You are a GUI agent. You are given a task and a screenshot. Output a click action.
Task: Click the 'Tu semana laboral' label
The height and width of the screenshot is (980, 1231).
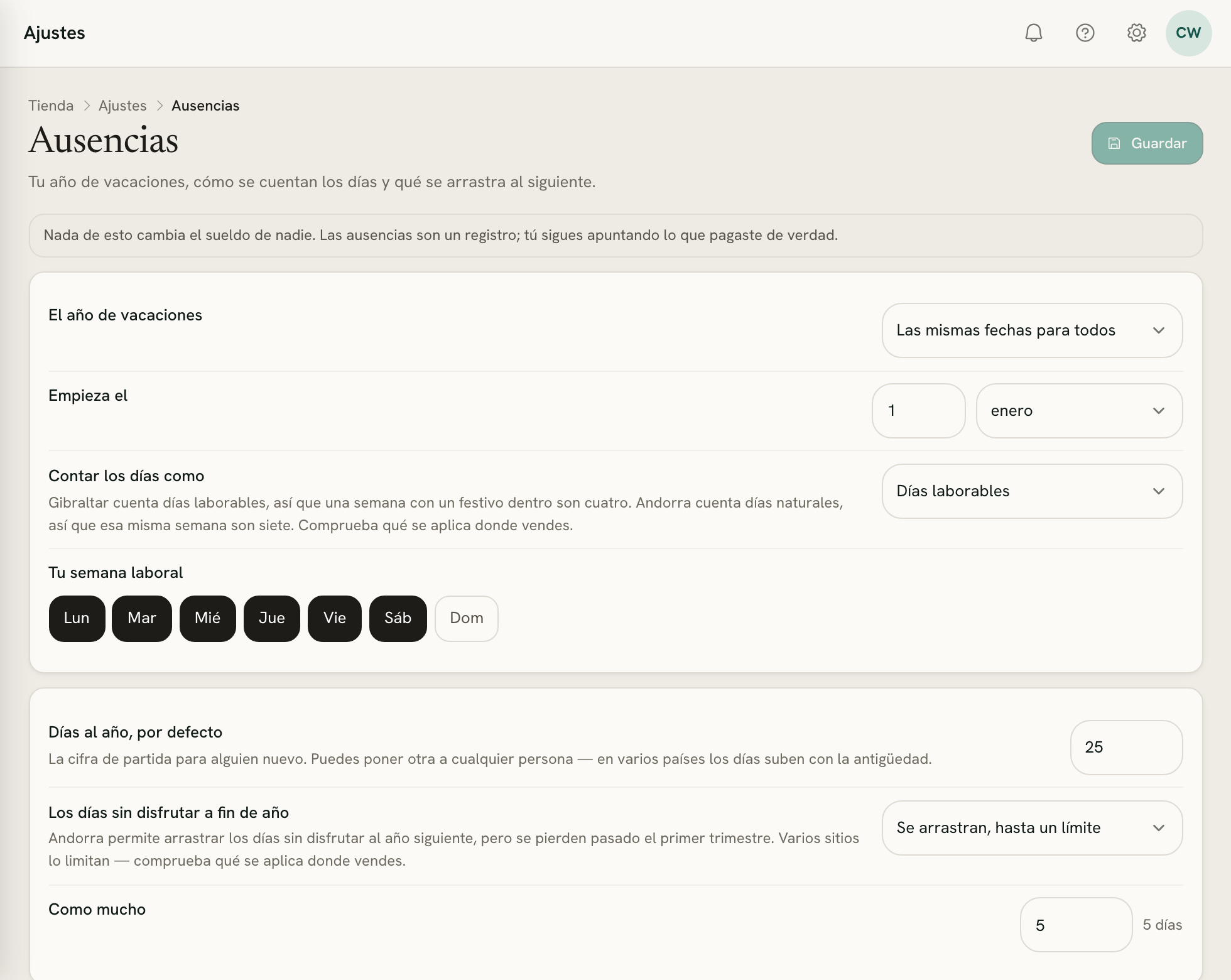pyautogui.click(x=116, y=573)
